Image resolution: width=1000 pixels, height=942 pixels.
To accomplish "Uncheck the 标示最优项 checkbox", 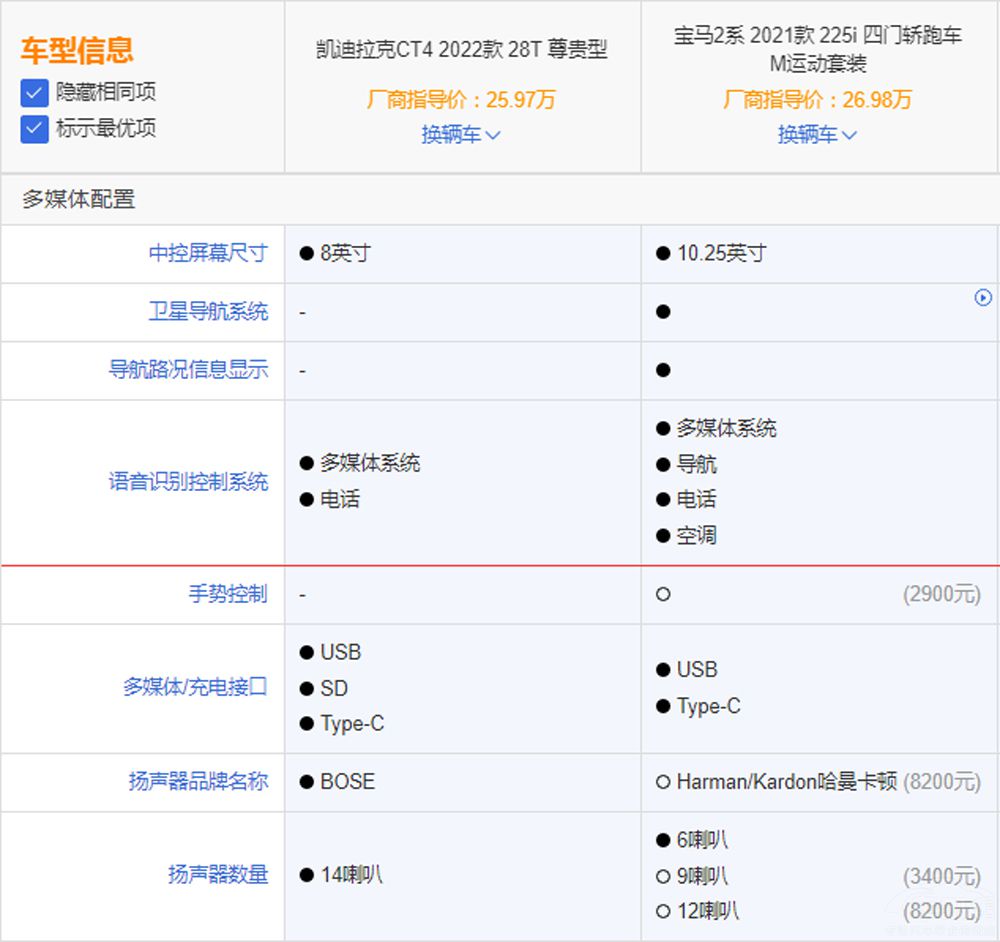I will pyautogui.click(x=35, y=129).
